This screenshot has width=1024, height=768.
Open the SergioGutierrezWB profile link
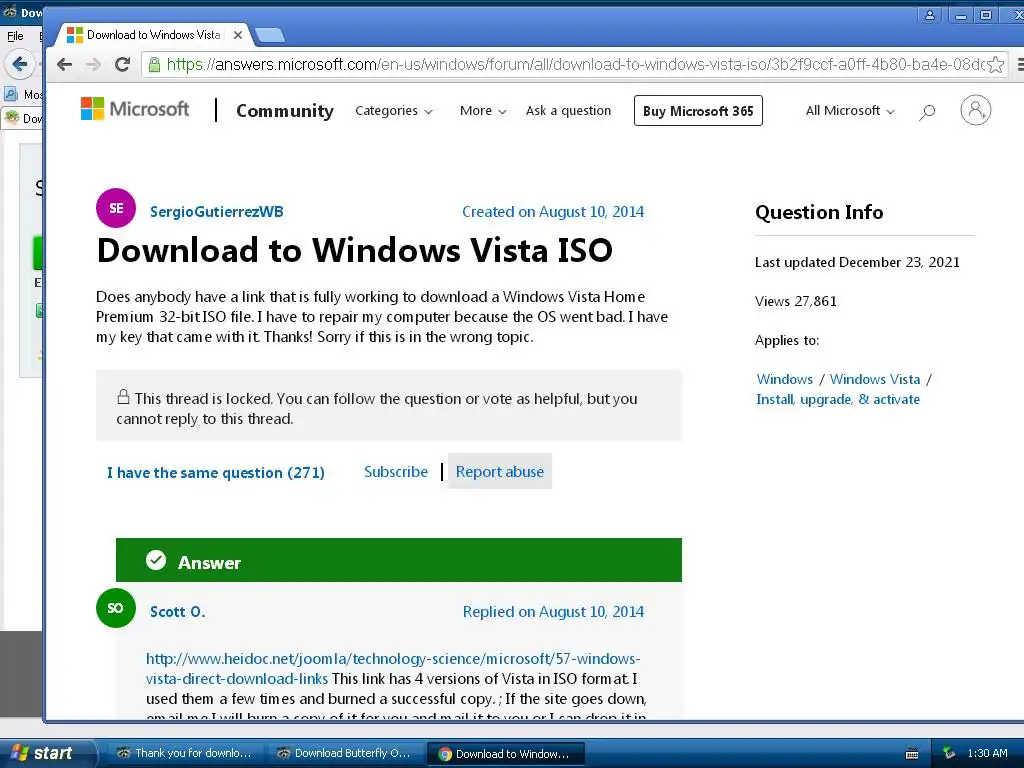[x=217, y=212]
